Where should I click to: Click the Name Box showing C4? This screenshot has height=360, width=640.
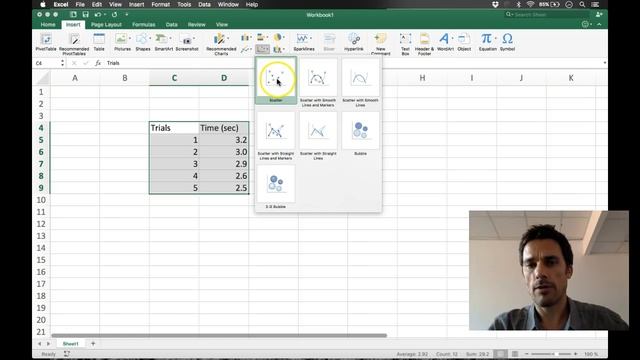(x=47, y=63)
